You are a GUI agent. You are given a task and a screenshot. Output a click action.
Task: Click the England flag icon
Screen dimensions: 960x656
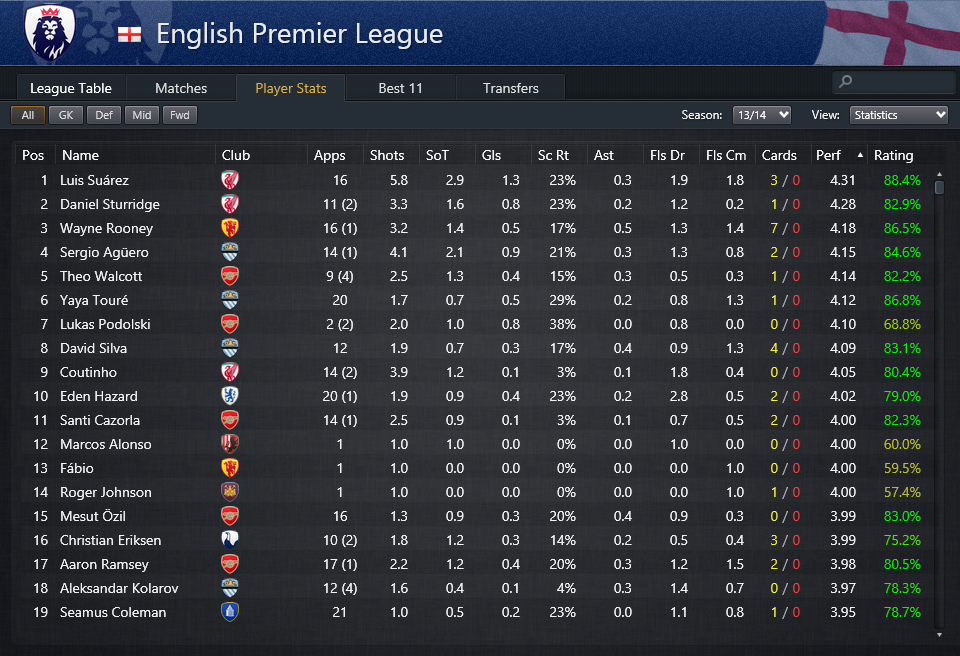click(x=129, y=35)
